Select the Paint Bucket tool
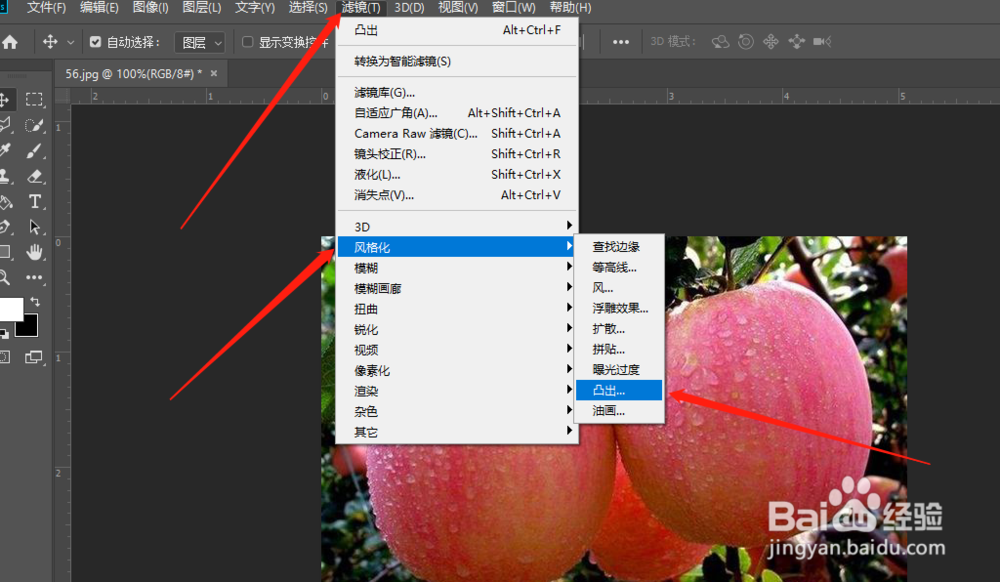1000x582 pixels. pos(6,202)
